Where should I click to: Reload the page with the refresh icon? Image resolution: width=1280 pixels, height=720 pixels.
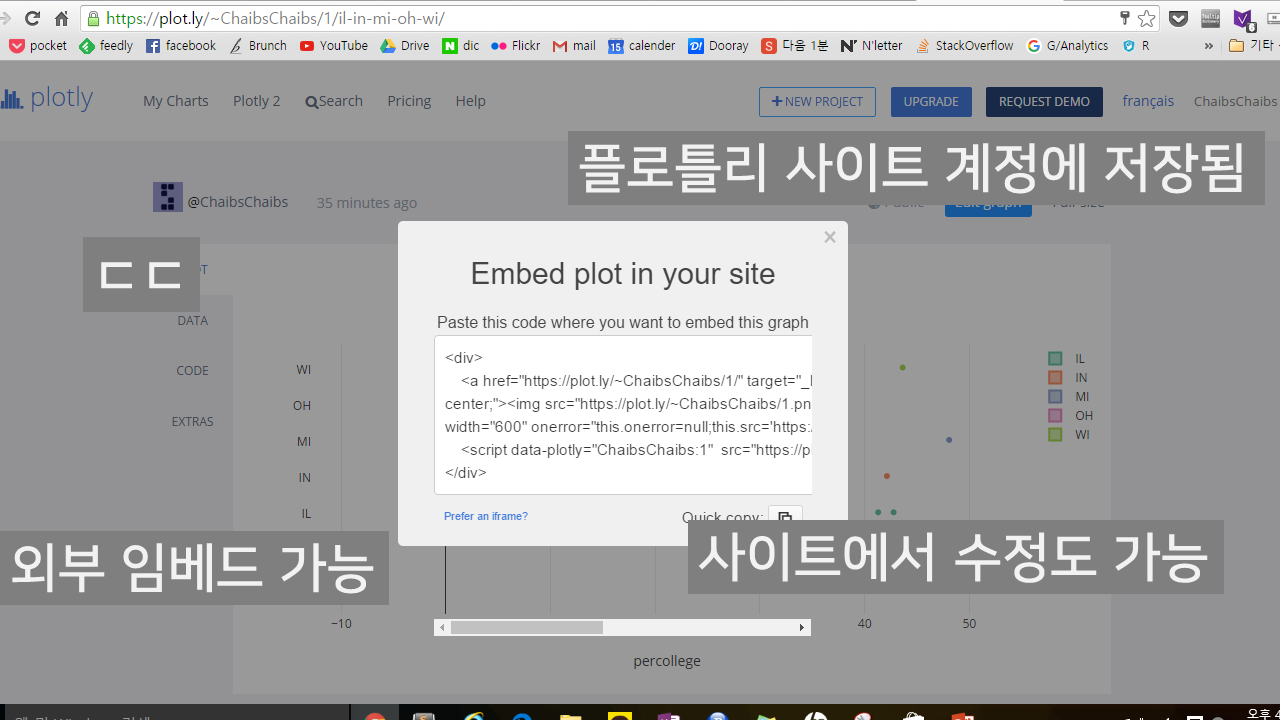pyautogui.click(x=32, y=18)
